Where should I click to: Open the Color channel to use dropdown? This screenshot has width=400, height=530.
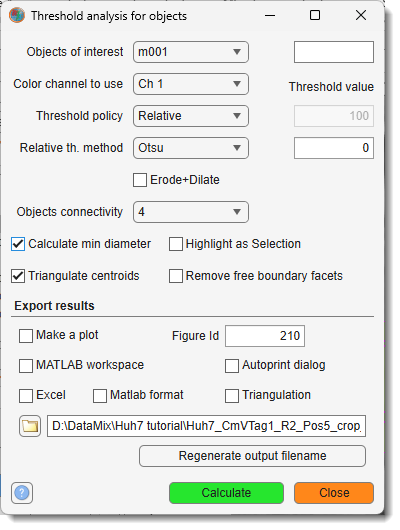click(191, 84)
